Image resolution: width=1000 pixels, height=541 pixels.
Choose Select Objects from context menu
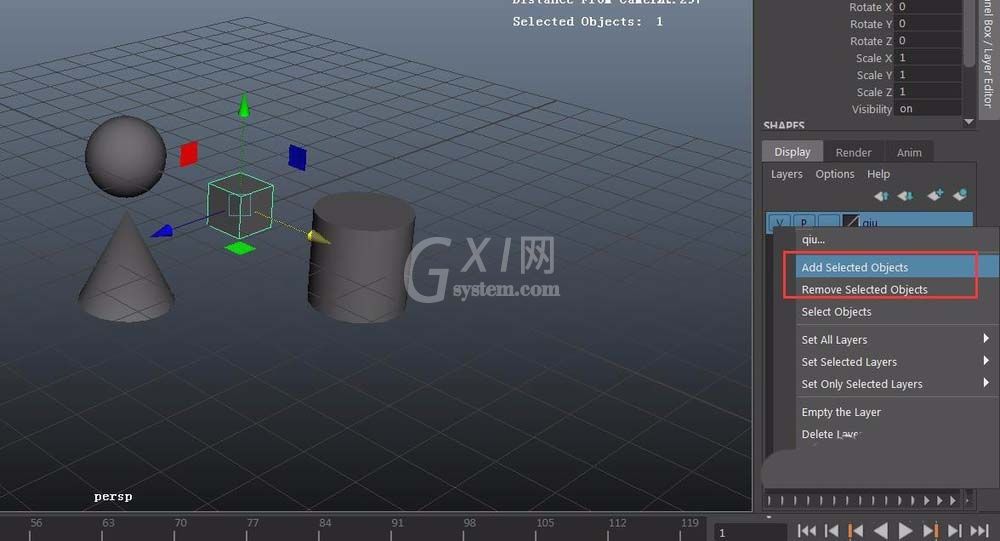pos(896,312)
